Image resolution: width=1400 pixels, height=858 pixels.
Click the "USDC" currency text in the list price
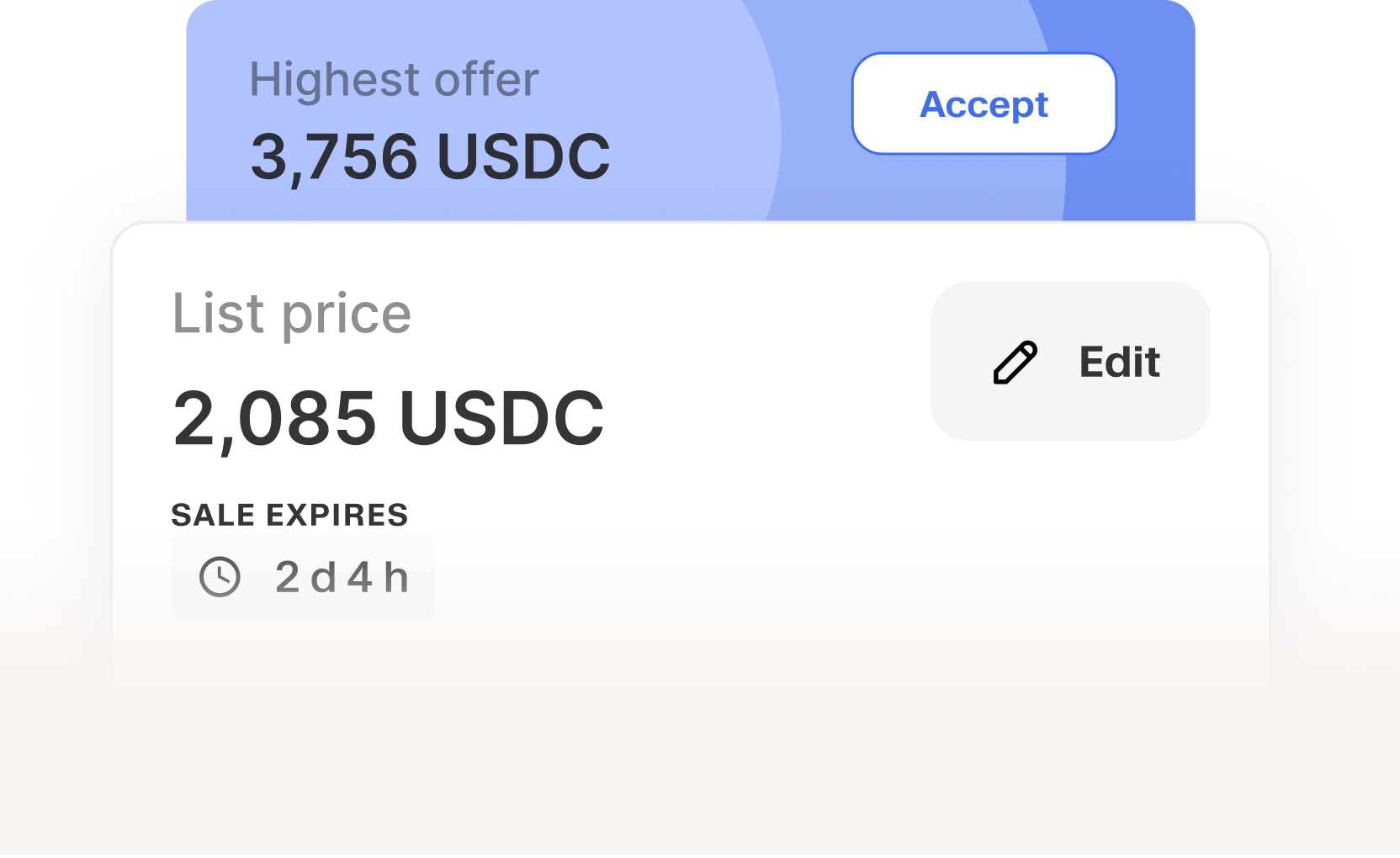tap(501, 418)
